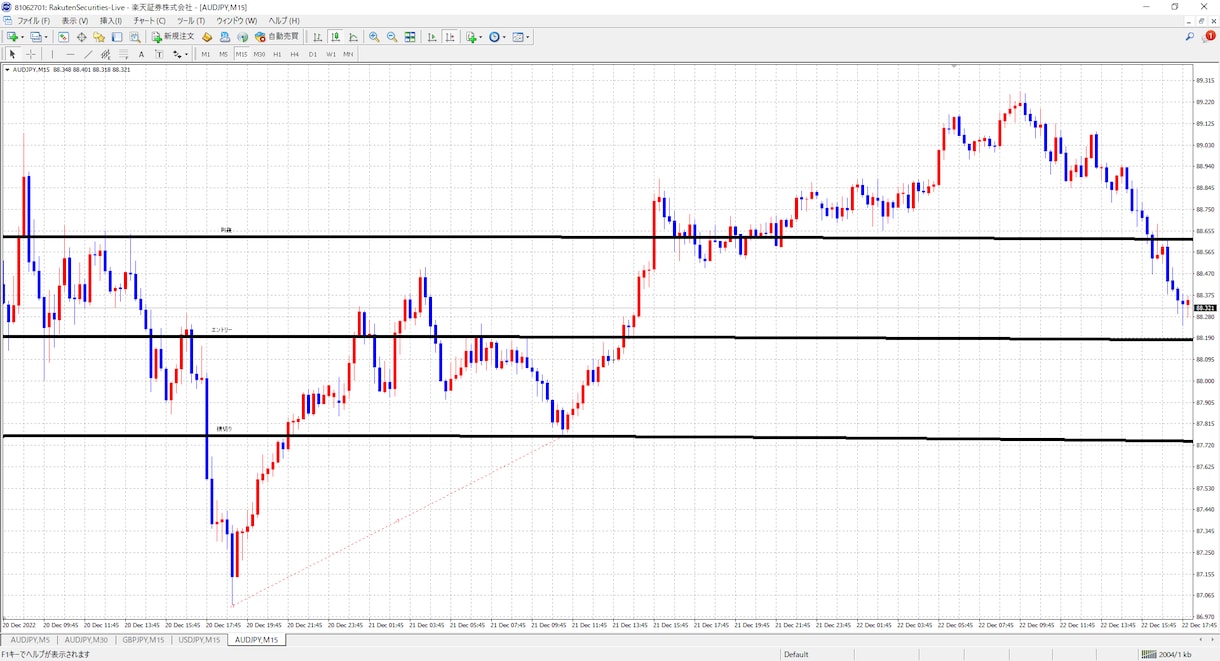
Task: Open the MetaTrader Market bag icon
Action: pyautogui.click(x=207, y=37)
